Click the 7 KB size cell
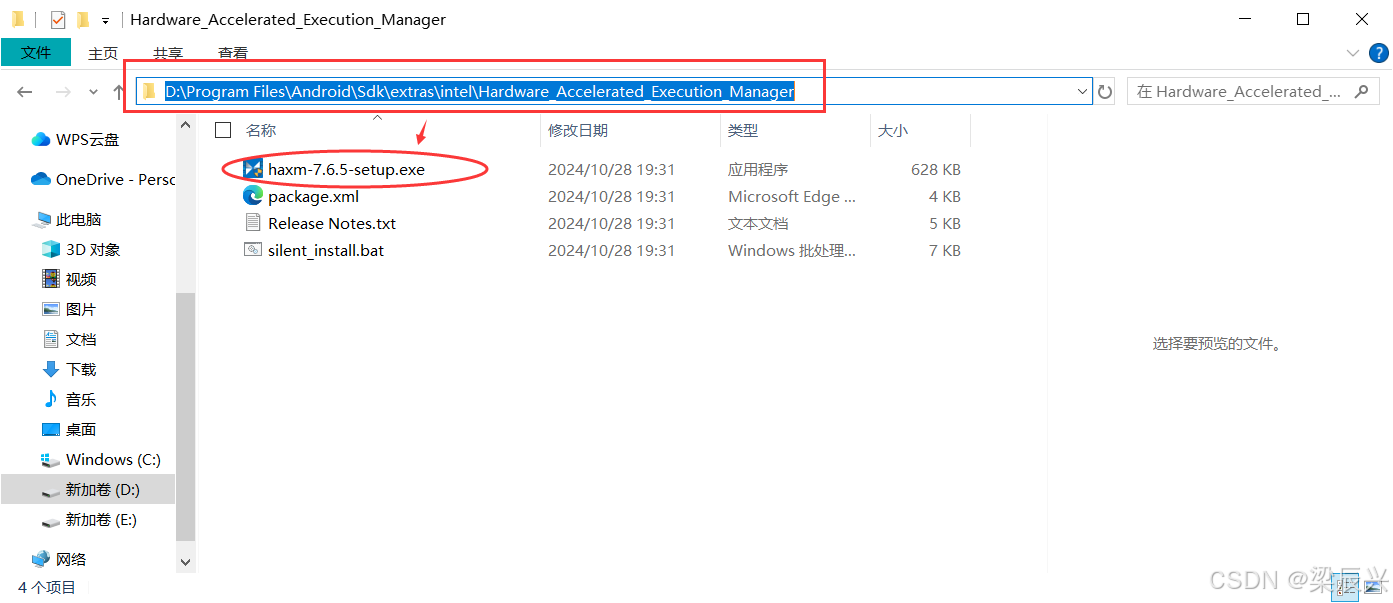The height and width of the screenshot is (603, 1393). (x=945, y=250)
